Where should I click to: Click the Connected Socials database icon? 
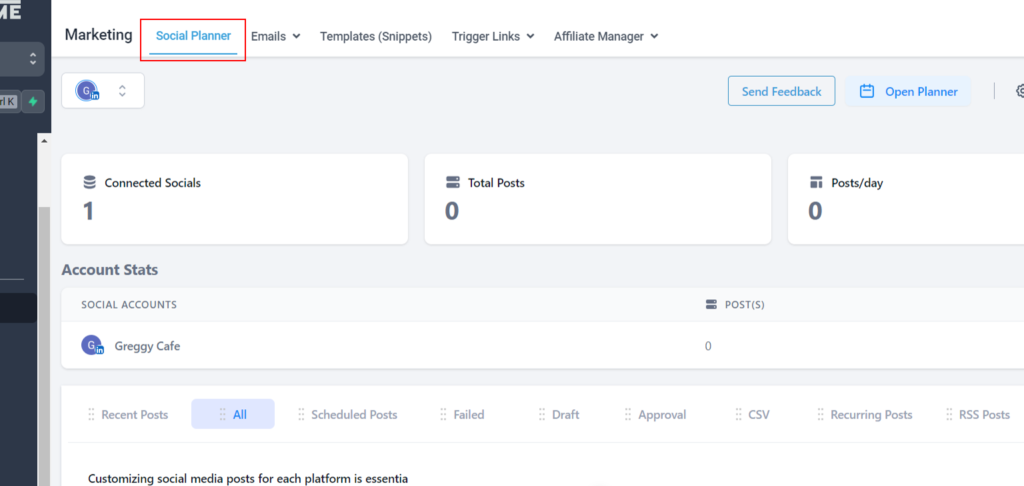tap(90, 183)
